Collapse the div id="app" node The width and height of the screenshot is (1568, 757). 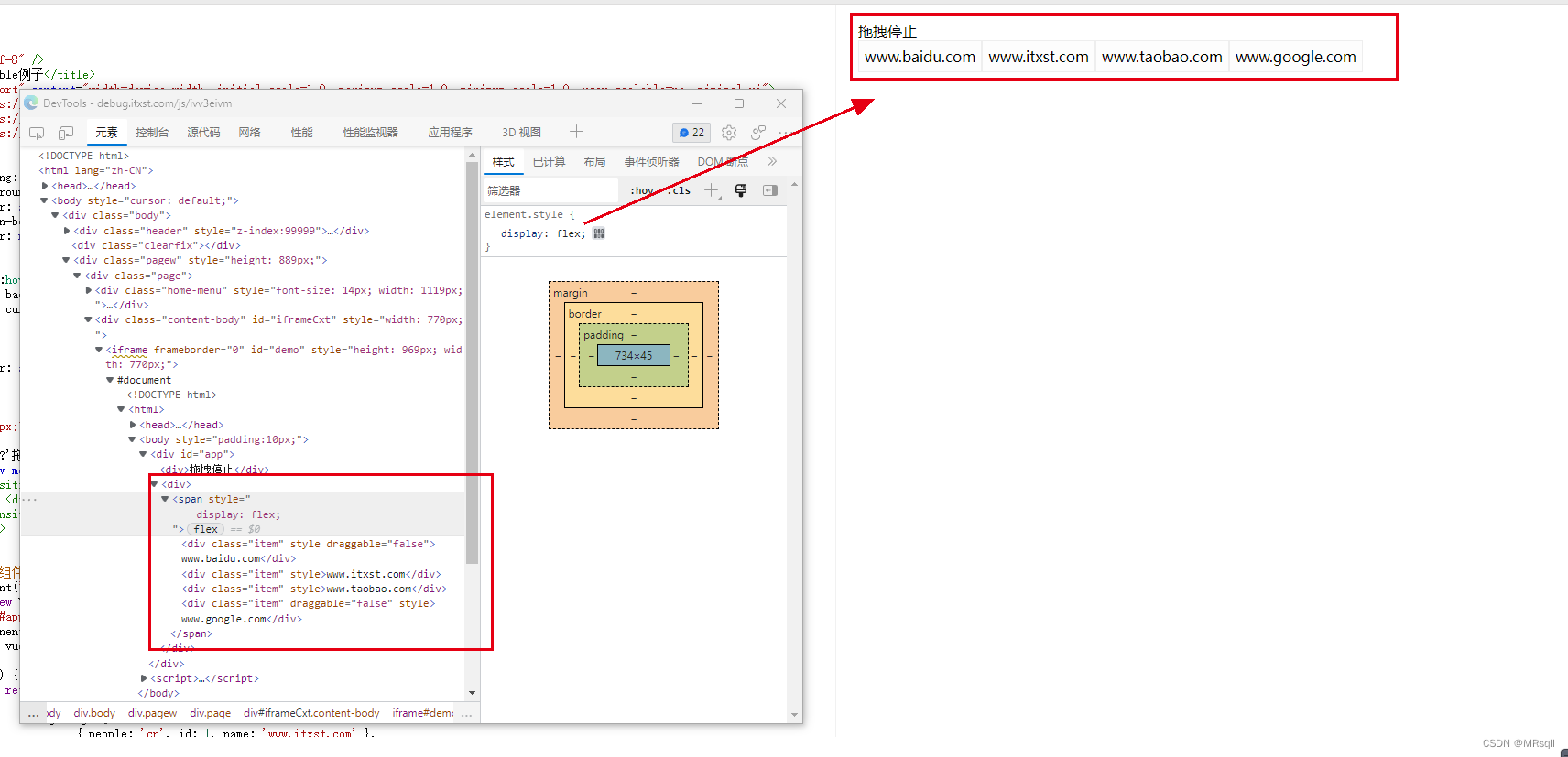(143, 454)
